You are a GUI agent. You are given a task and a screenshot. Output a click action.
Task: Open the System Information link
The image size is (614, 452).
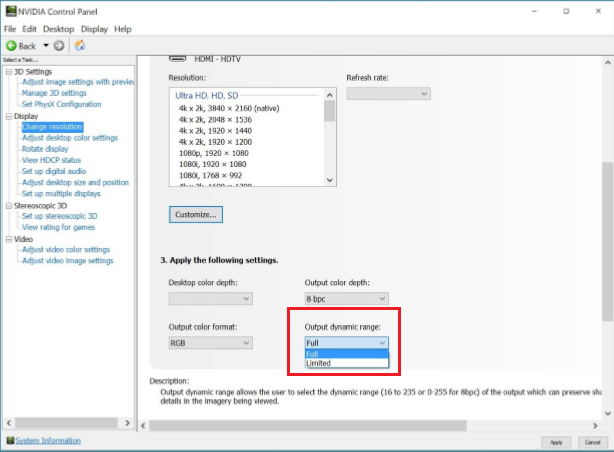(x=48, y=441)
